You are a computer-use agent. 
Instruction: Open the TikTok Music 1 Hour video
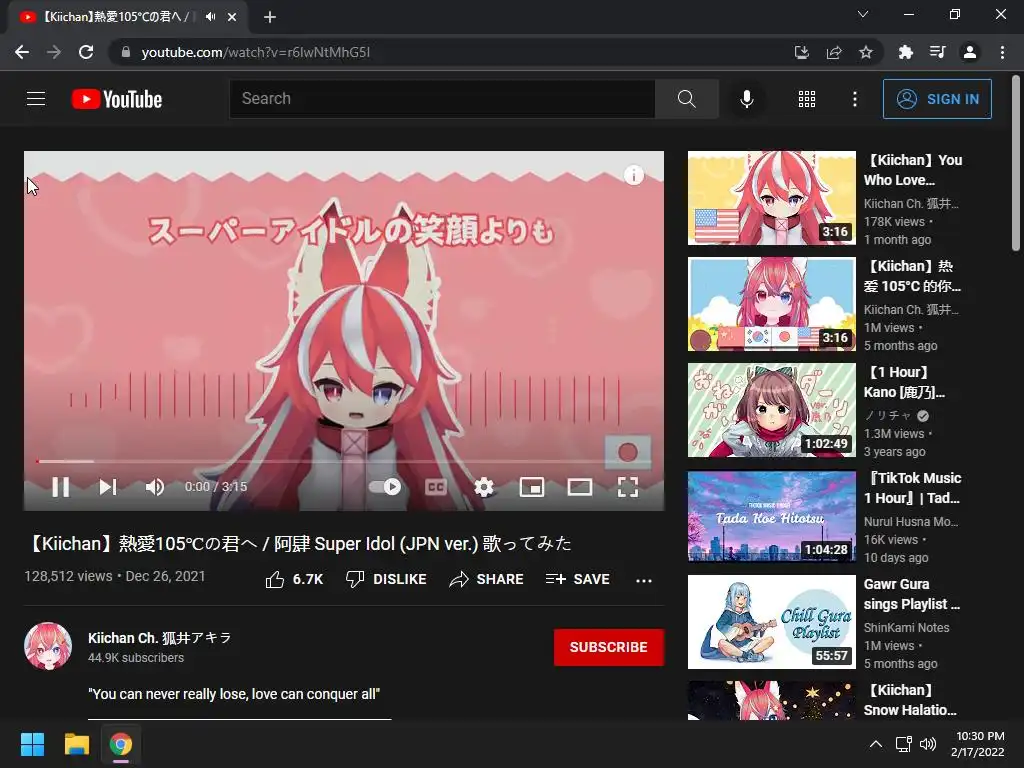click(x=772, y=517)
